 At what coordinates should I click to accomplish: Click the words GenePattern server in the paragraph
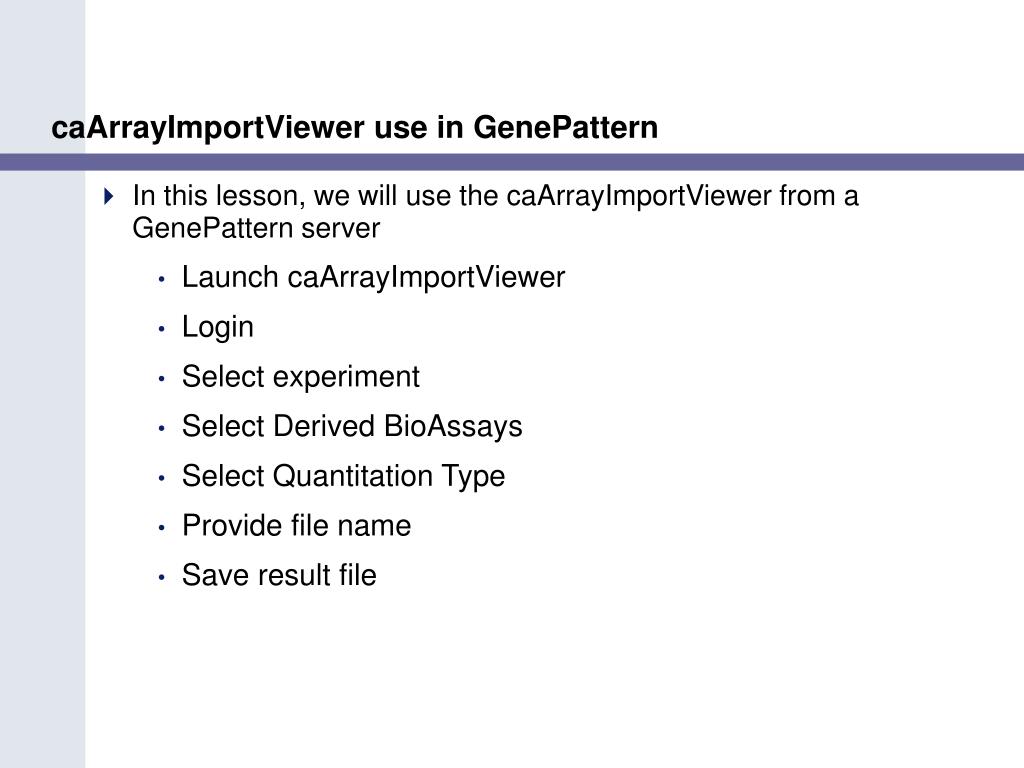[x=256, y=229]
